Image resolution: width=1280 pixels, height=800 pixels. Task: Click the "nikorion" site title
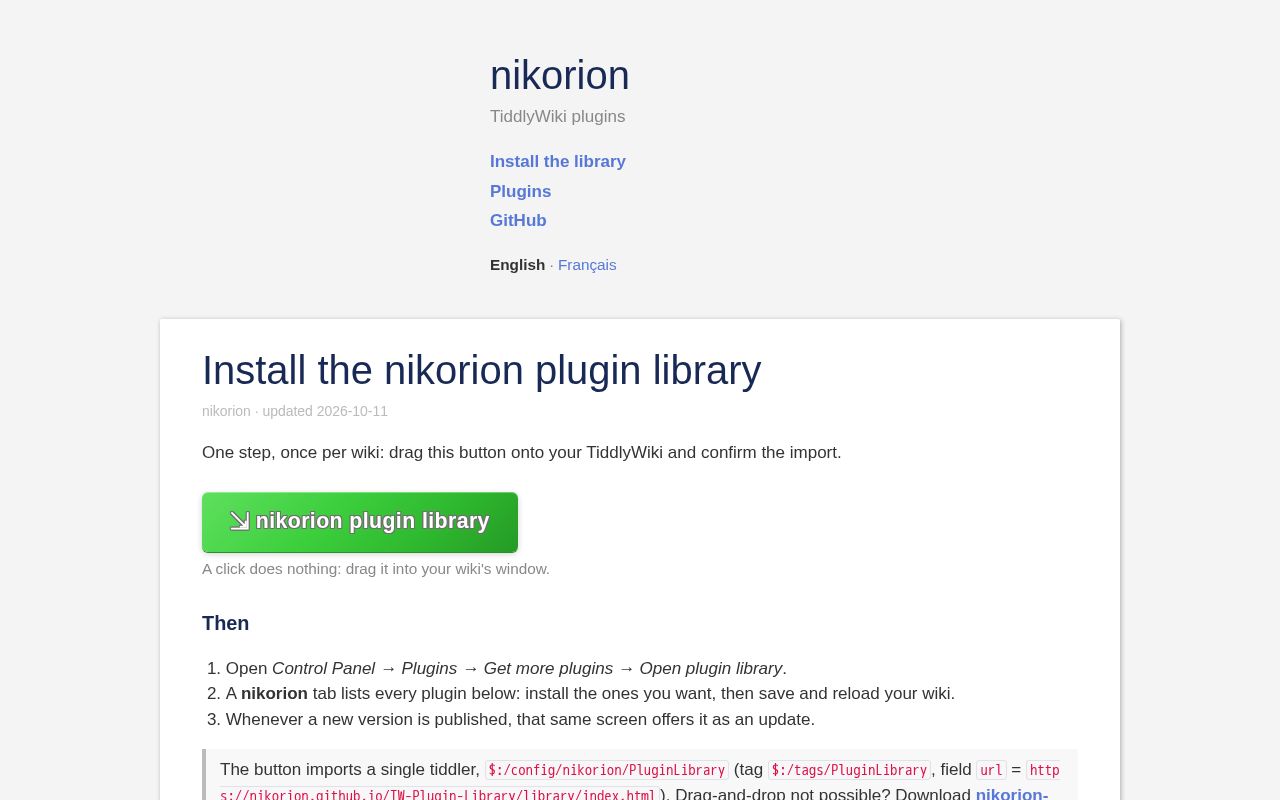point(560,75)
